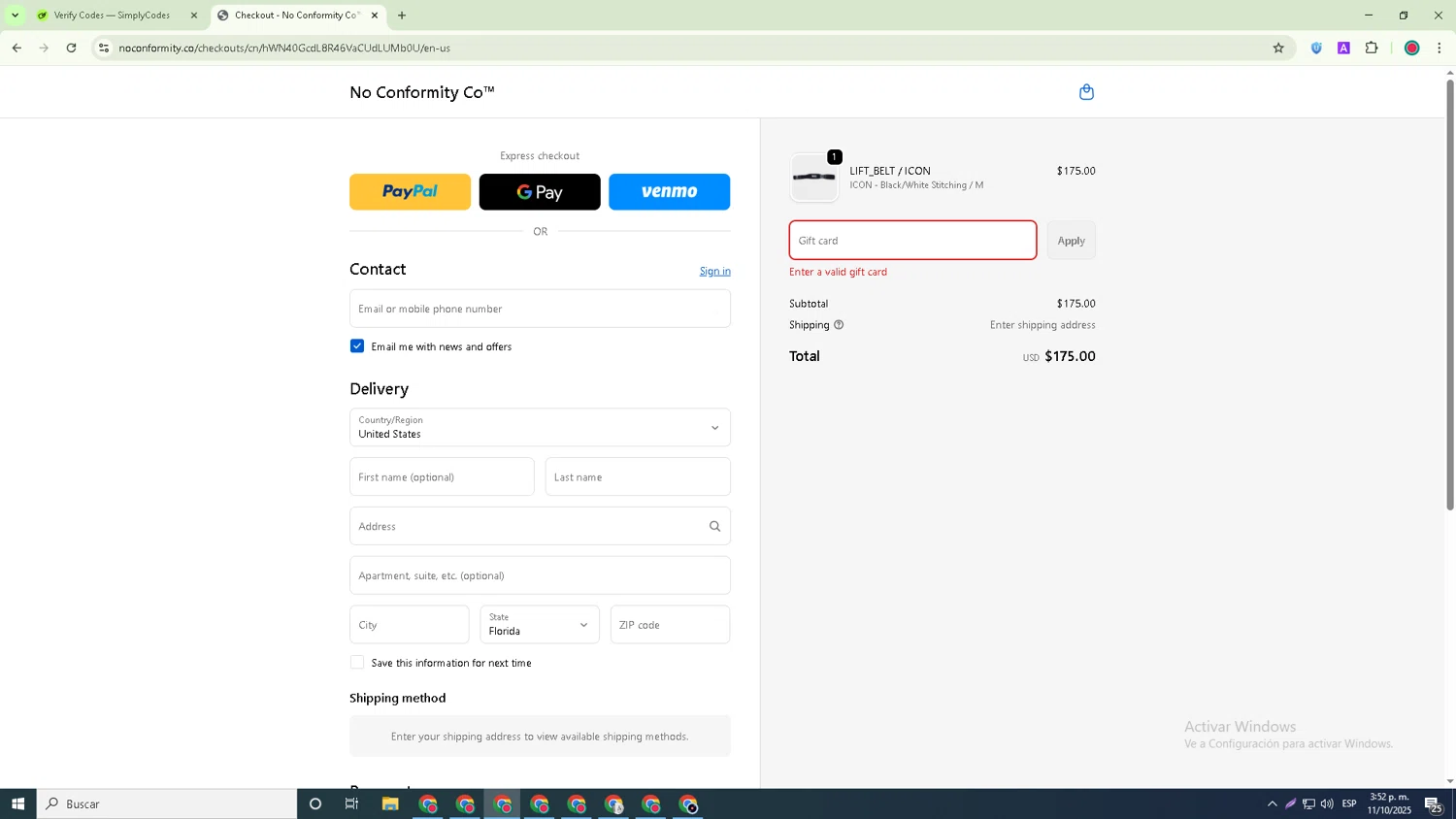Check Save this information for next time
The image size is (1456, 819).
click(x=357, y=663)
